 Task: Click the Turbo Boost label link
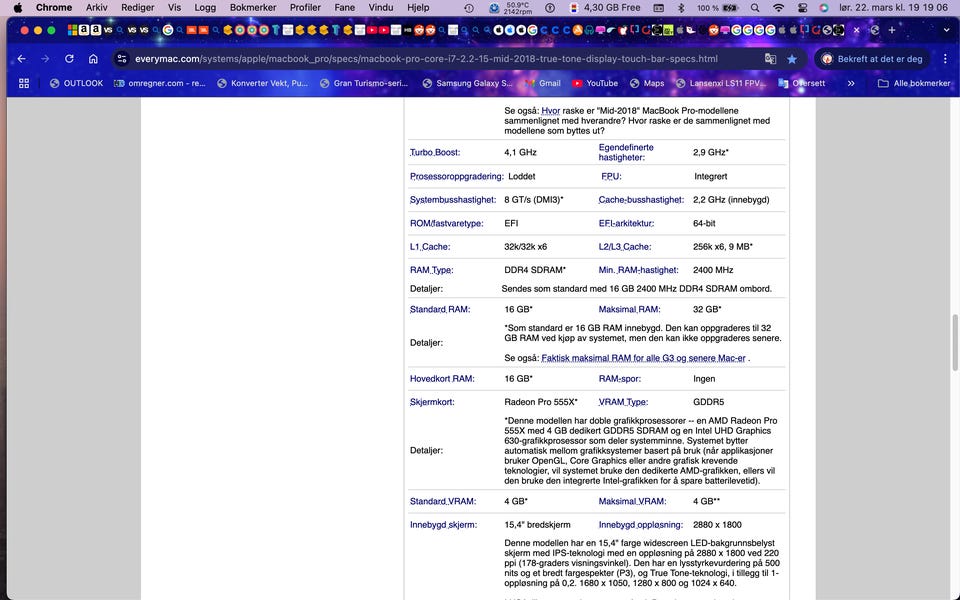pyautogui.click(x=435, y=152)
